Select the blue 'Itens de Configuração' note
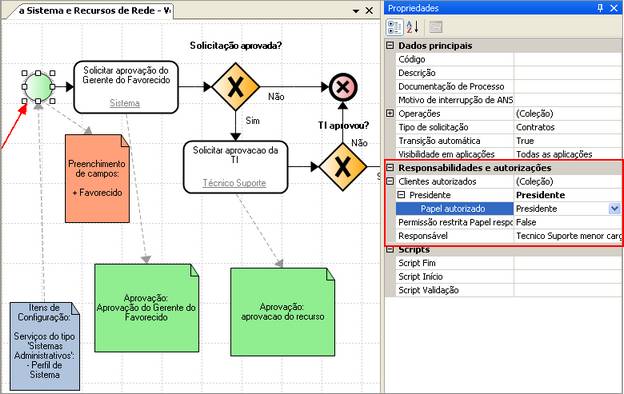This screenshot has width=624, height=394. click(x=45, y=346)
